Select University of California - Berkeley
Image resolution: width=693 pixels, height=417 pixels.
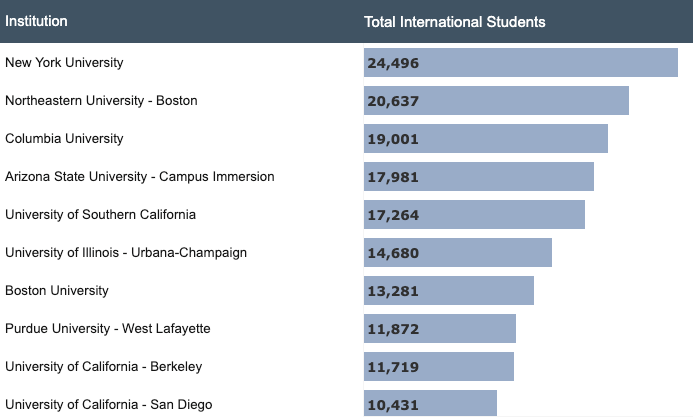pos(103,366)
